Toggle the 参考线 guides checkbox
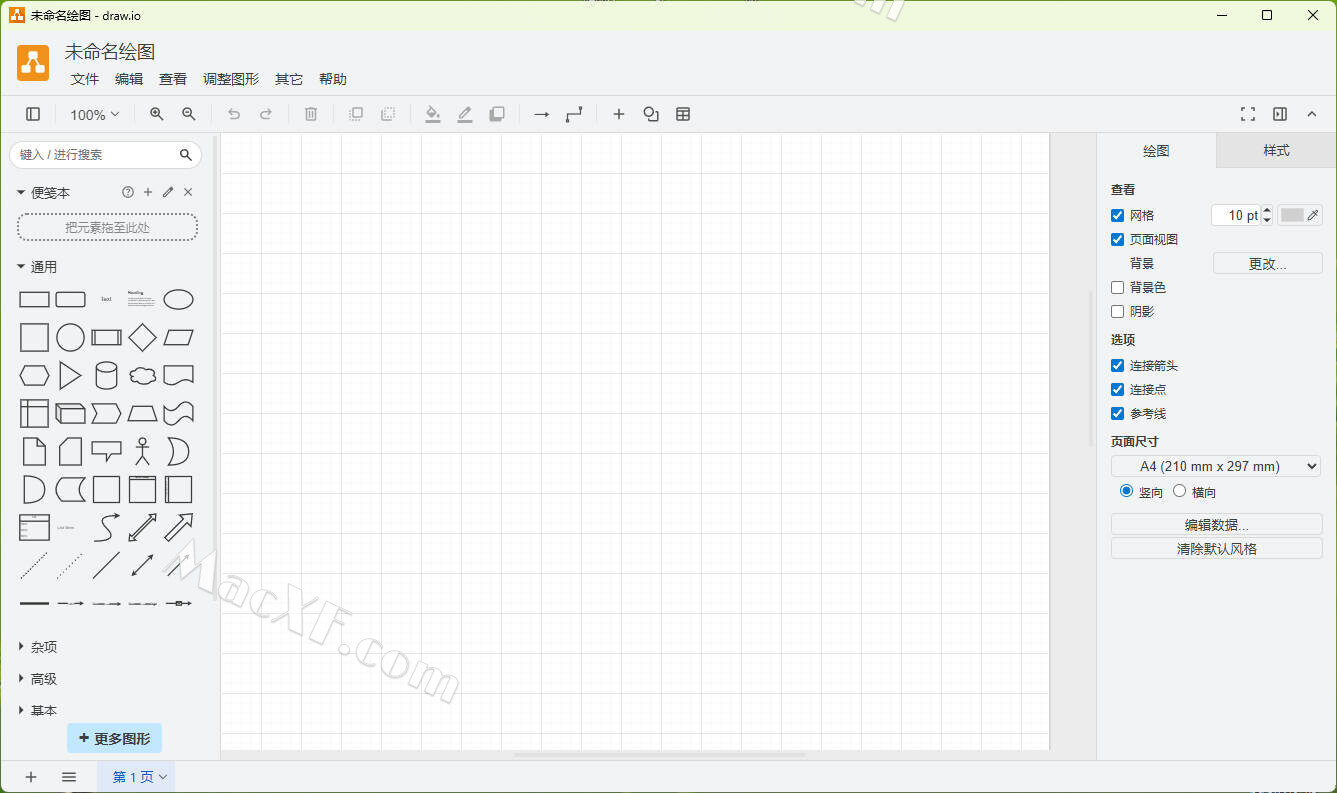The height and width of the screenshot is (793, 1337). [1118, 413]
